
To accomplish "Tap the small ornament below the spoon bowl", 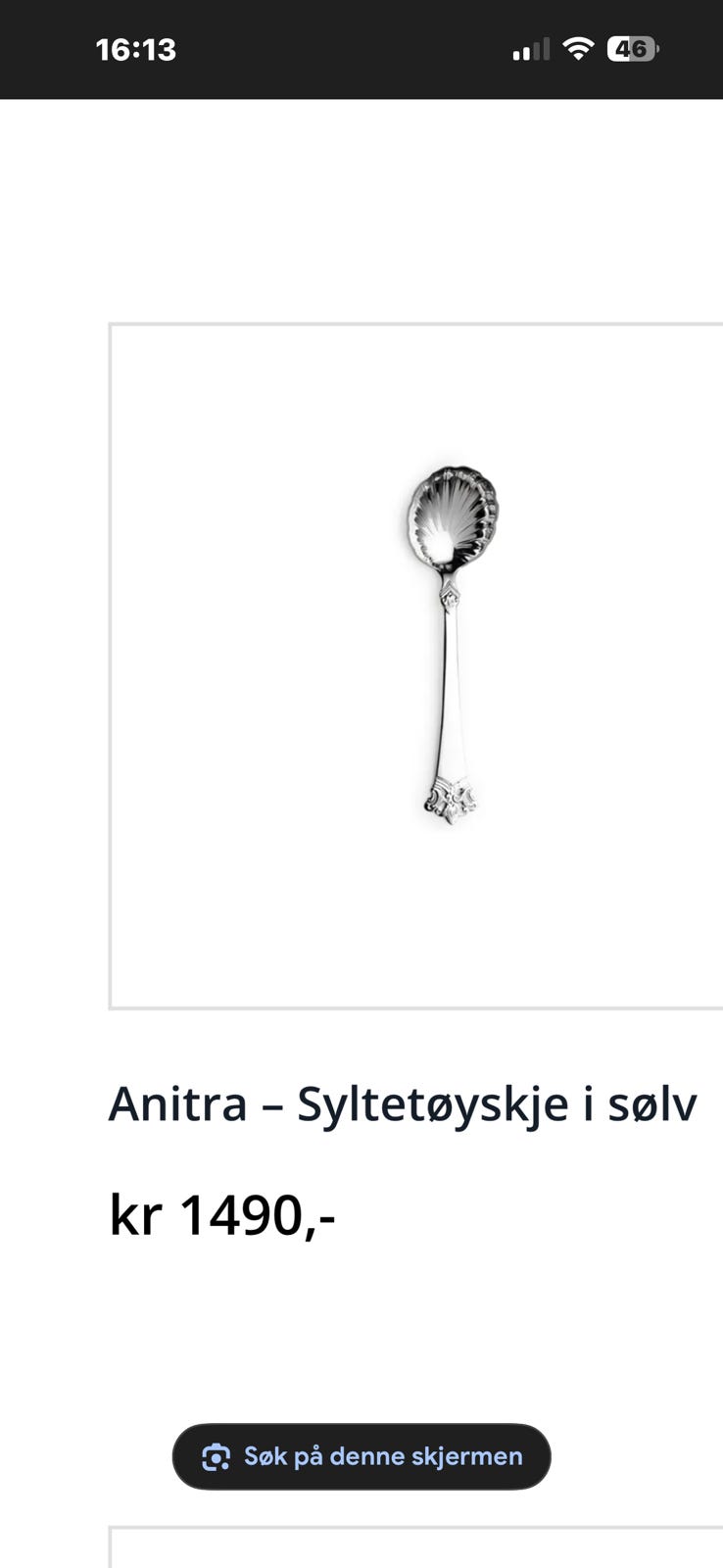I will [449, 593].
